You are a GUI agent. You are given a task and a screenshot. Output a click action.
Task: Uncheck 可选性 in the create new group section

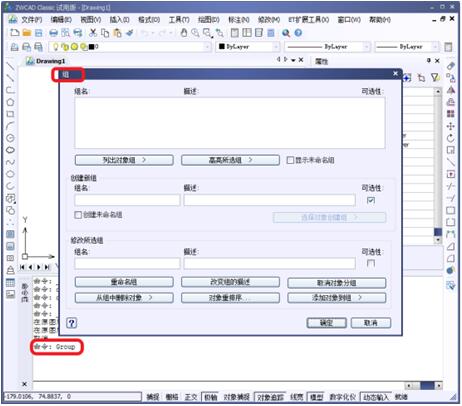(x=371, y=200)
